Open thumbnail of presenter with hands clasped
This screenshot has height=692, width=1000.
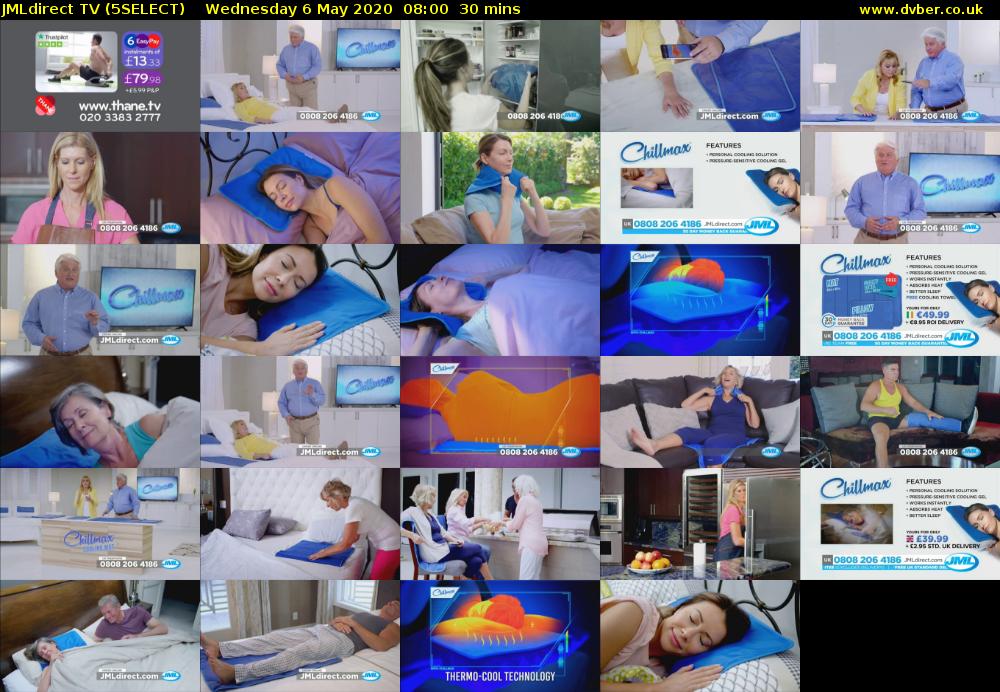click(900, 188)
